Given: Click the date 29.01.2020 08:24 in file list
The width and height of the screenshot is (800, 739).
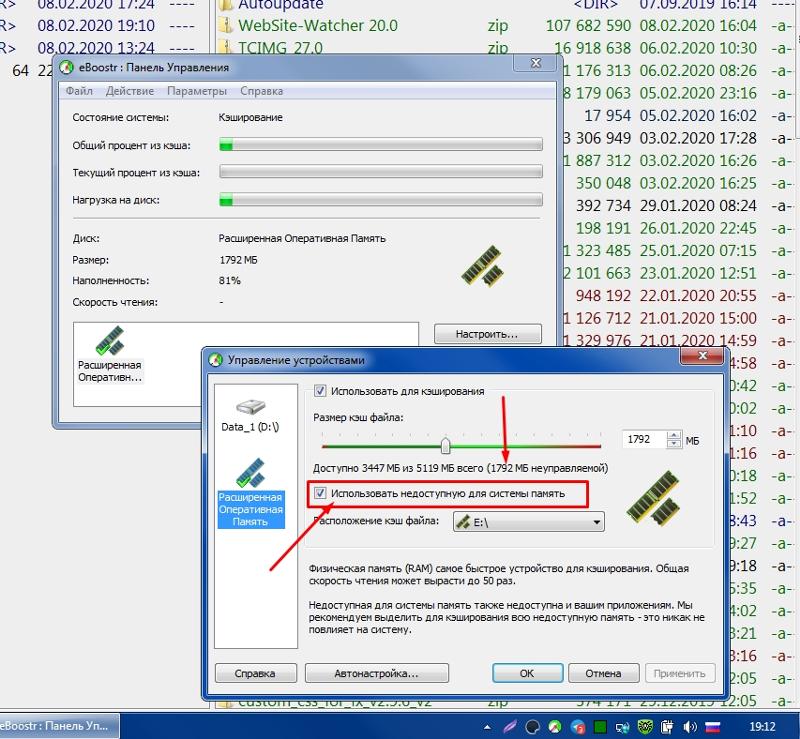Looking at the screenshot, I should tap(698, 205).
